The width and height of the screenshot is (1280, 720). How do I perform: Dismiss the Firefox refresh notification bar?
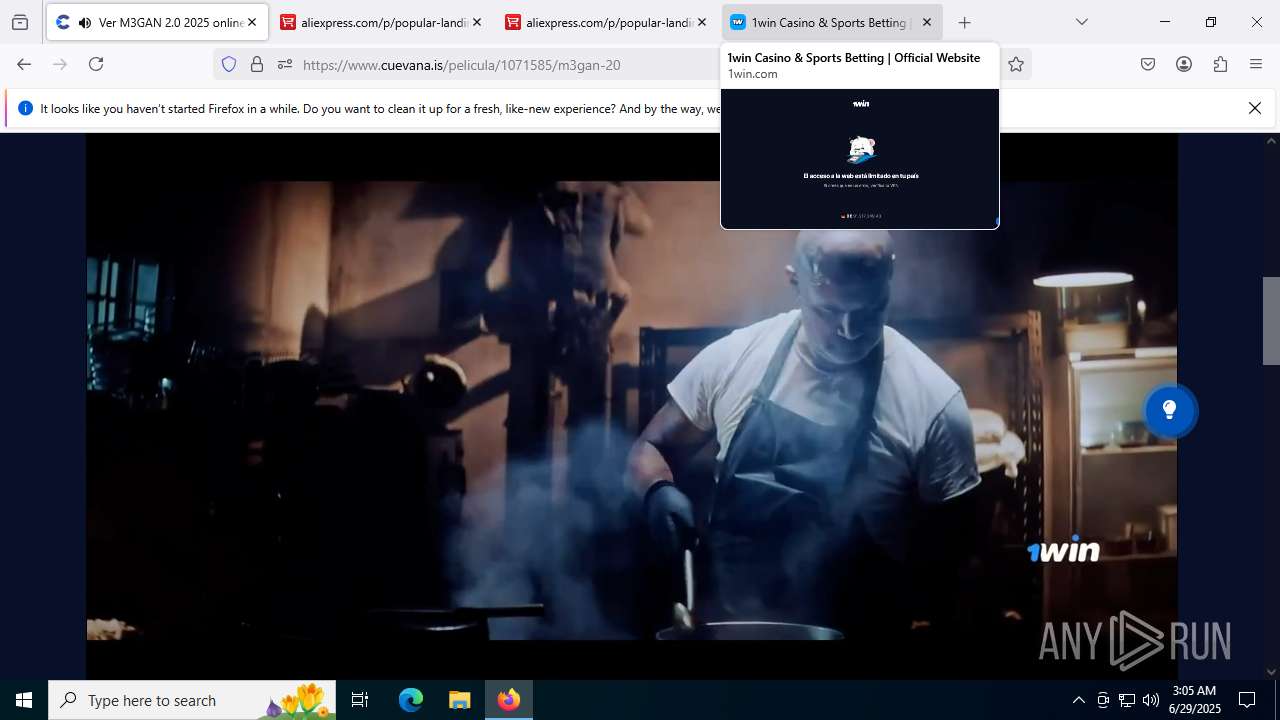click(1255, 108)
